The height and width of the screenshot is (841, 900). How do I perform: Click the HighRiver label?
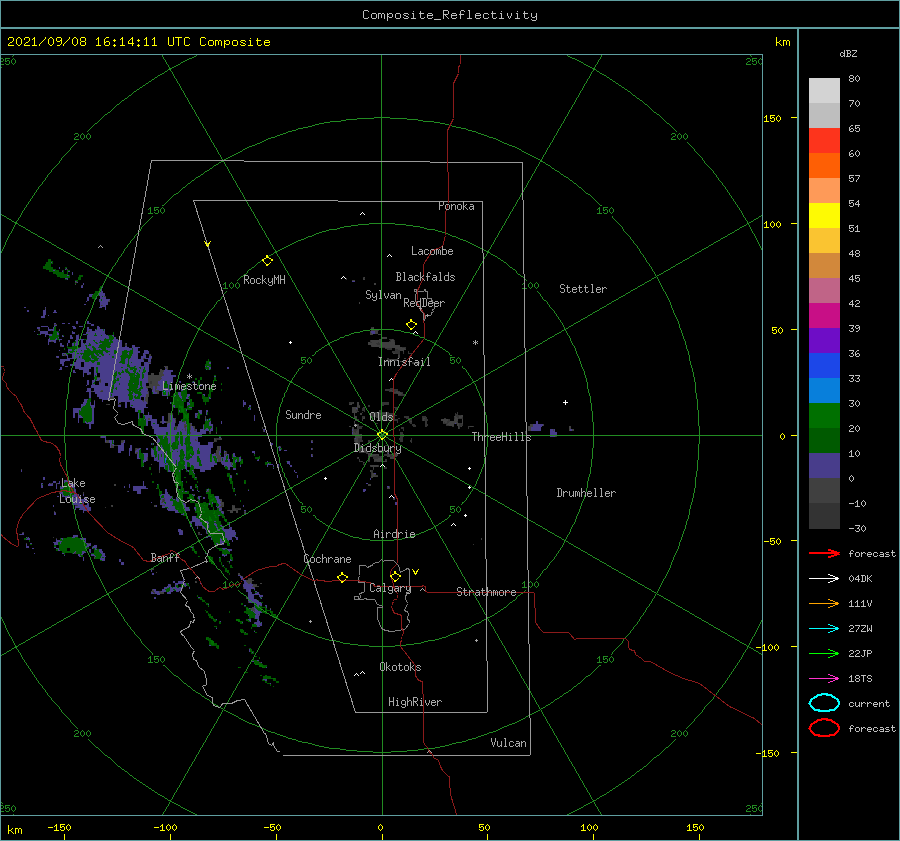[415, 702]
